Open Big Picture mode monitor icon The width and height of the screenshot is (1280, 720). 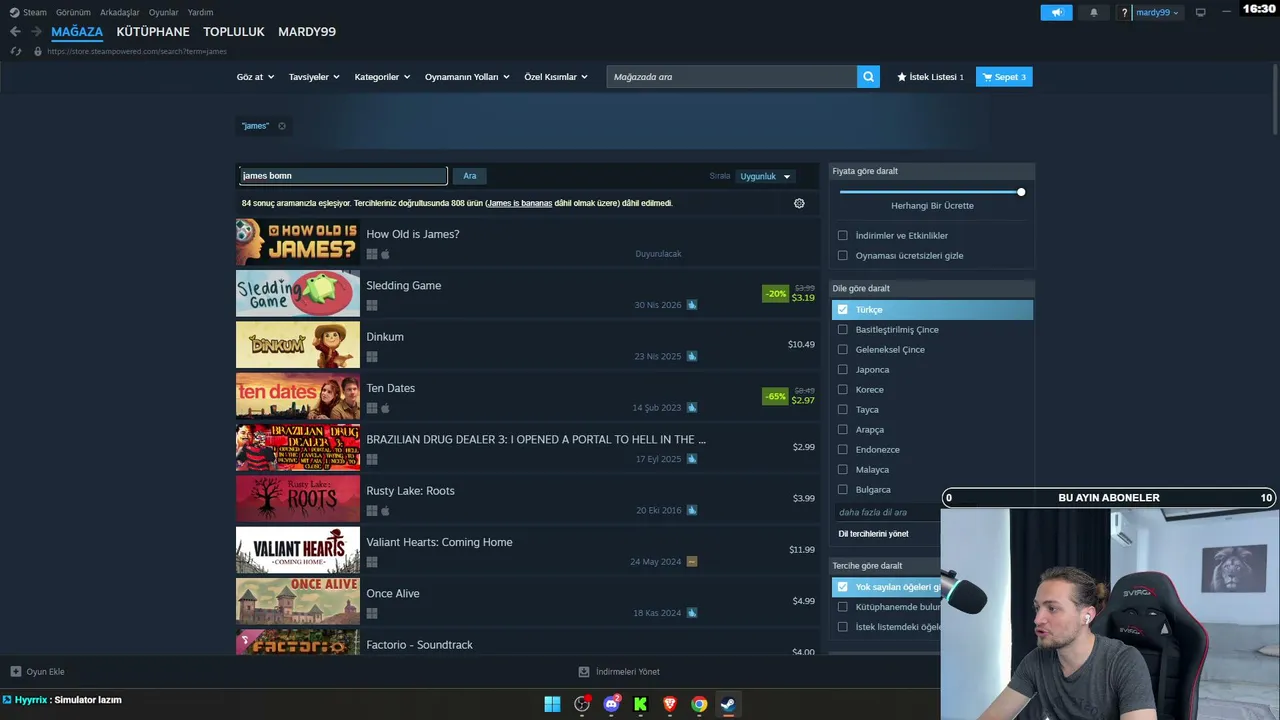[x=1201, y=12]
